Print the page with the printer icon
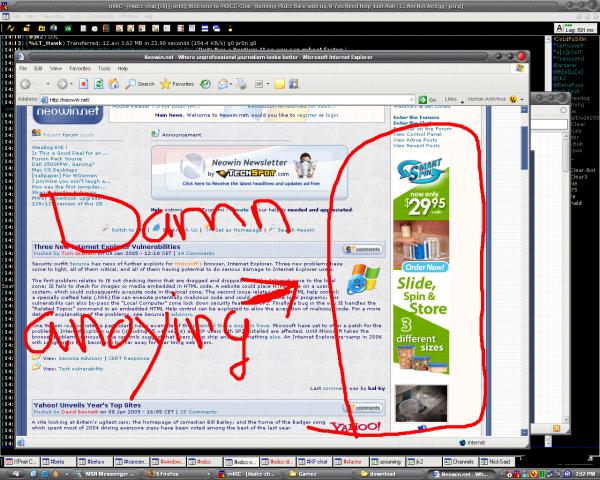Screen dimensions: 600x480 (x=241, y=84)
